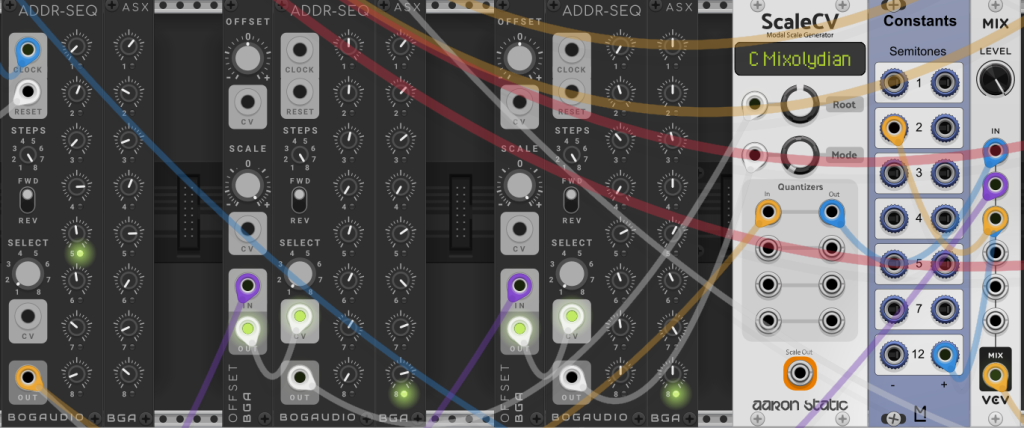The image size is (1024, 428).
Task: Flip the FWD/REV switch on the leftmost ADDR-SEQ
Action: [27, 200]
